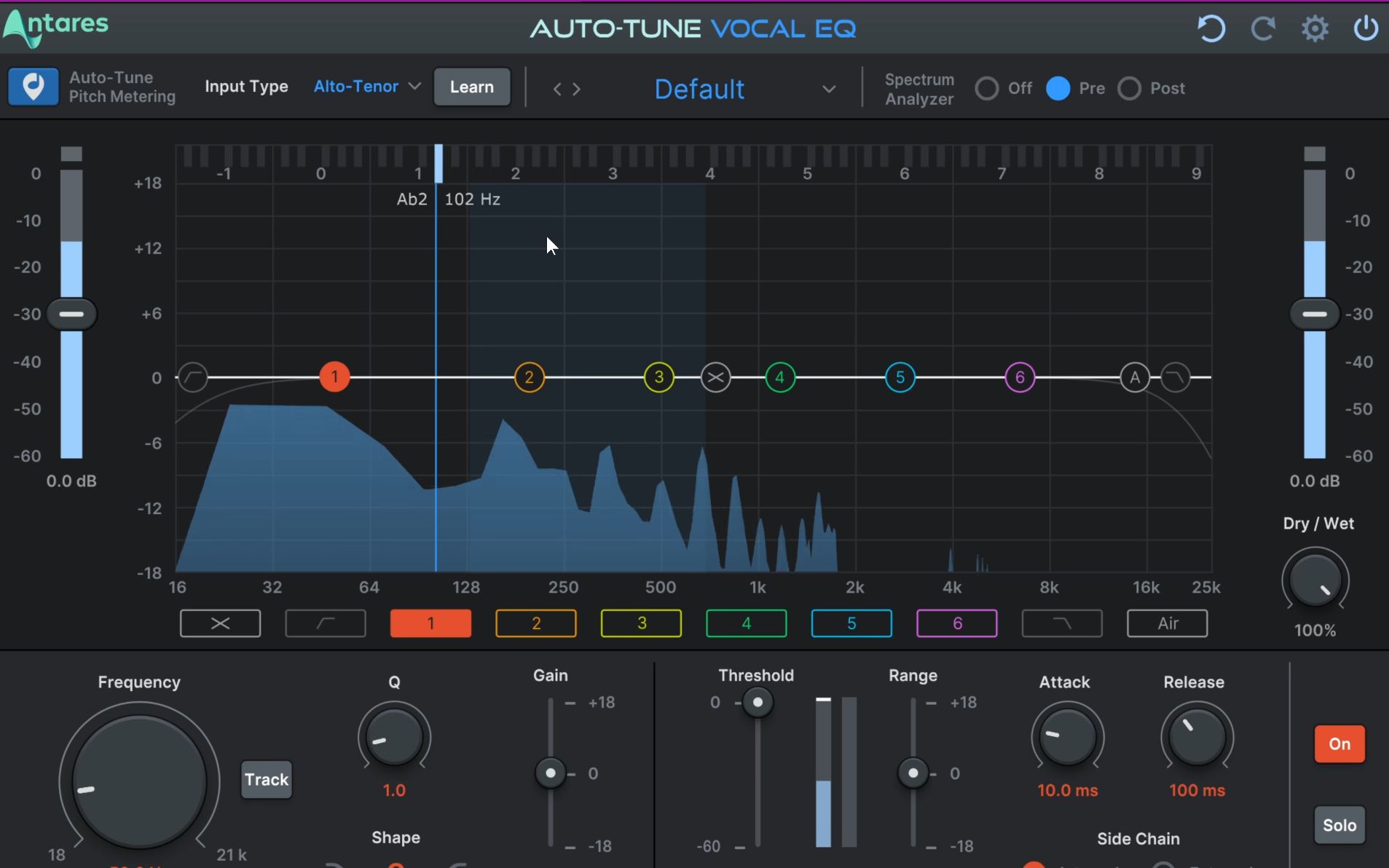Toggle the low-pass filter band button
This screenshot has width=1389, height=868.
pyautogui.click(x=1062, y=623)
